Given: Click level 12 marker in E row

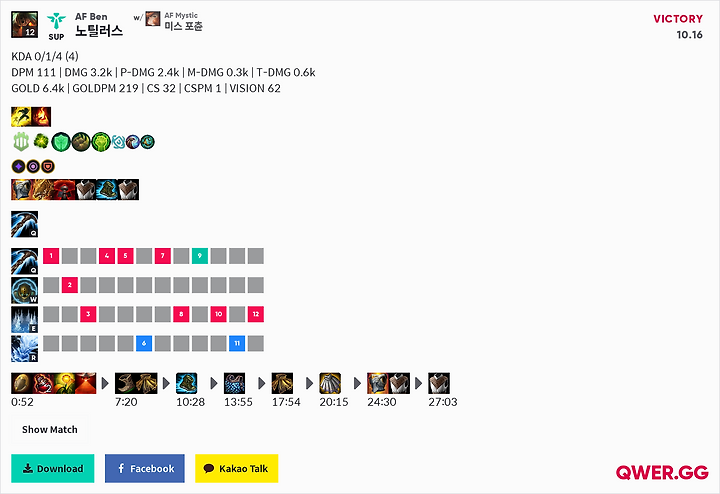Looking at the screenshot, I should pos(256,314).
